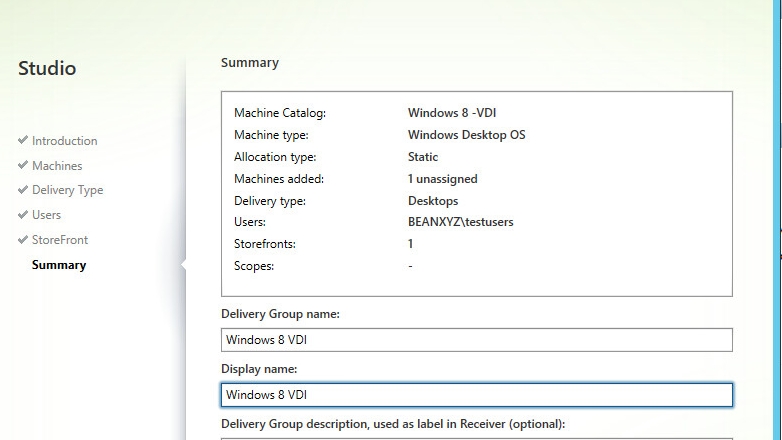Viewport: 782px width, 440px height.
Task: Click the 'Storefronts:' label
Action: coord(265,244)
